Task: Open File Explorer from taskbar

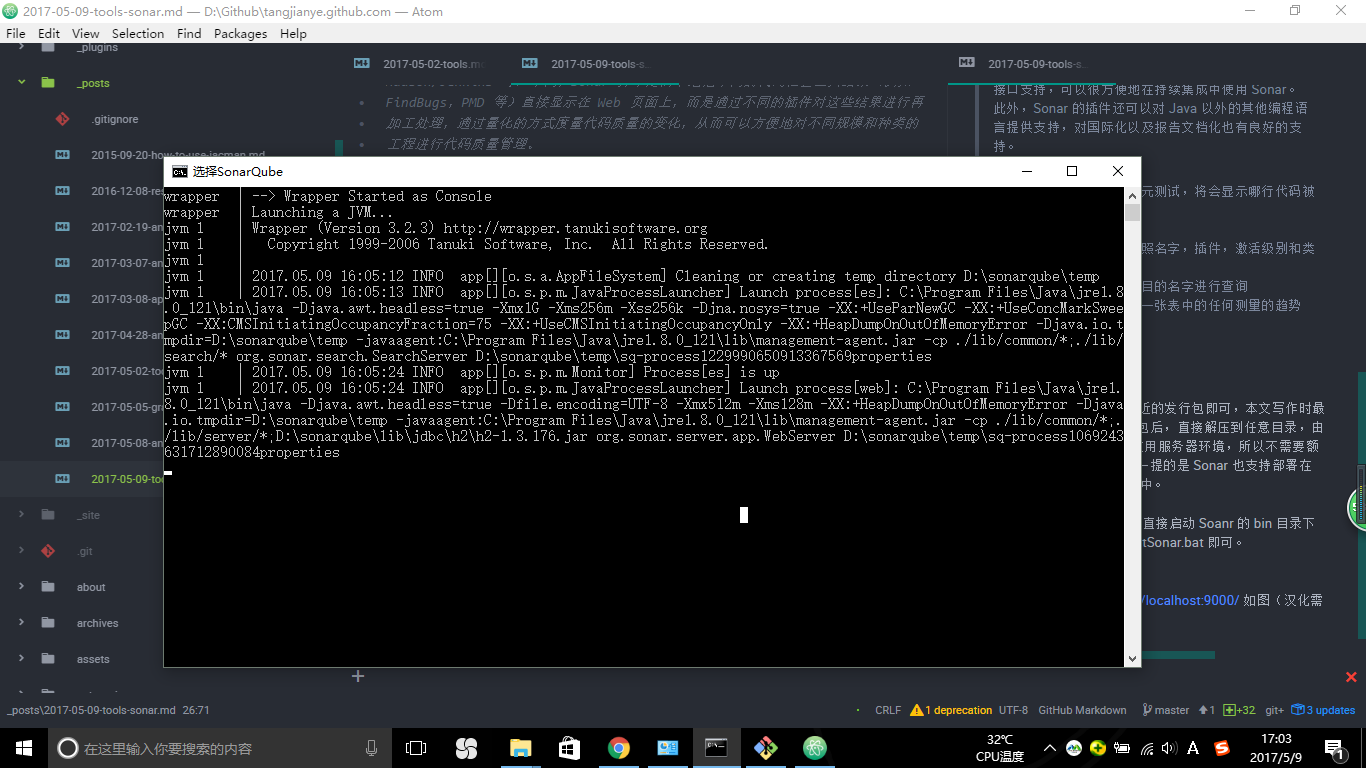Action: point(520,747)
